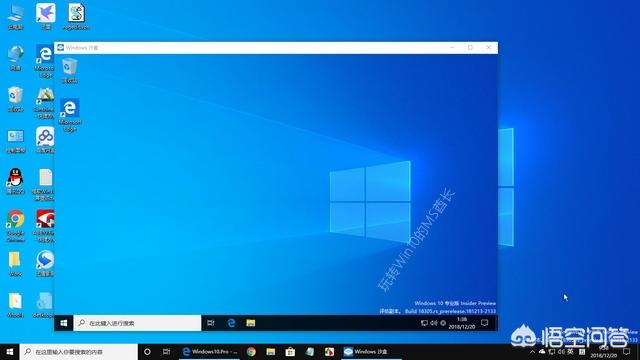Open File Explorer on the sandbox taskbar
This screenshot has width=640, height=360.
[251, 323]
